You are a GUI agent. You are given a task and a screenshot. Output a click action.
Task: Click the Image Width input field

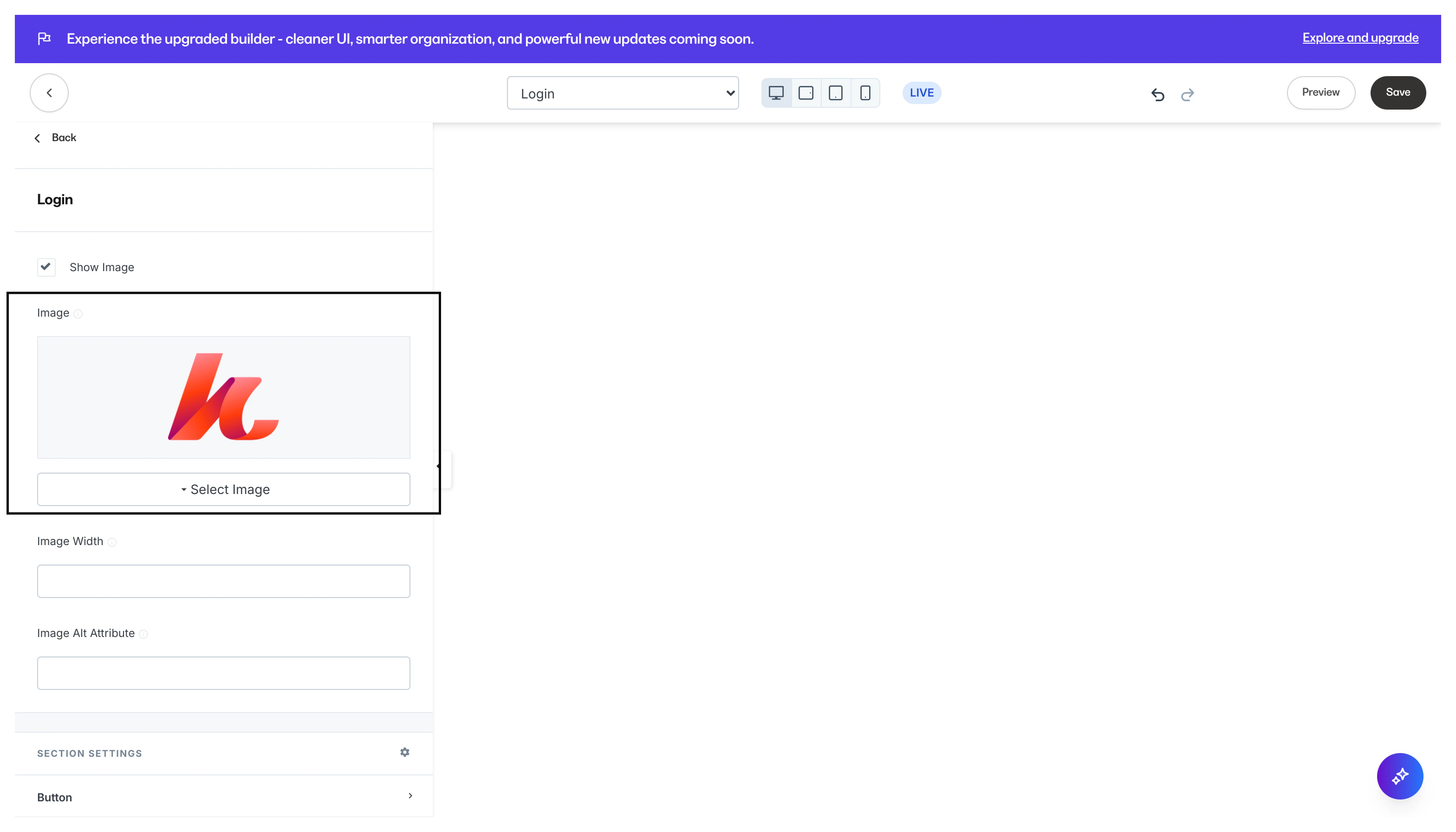click(223, 581)
